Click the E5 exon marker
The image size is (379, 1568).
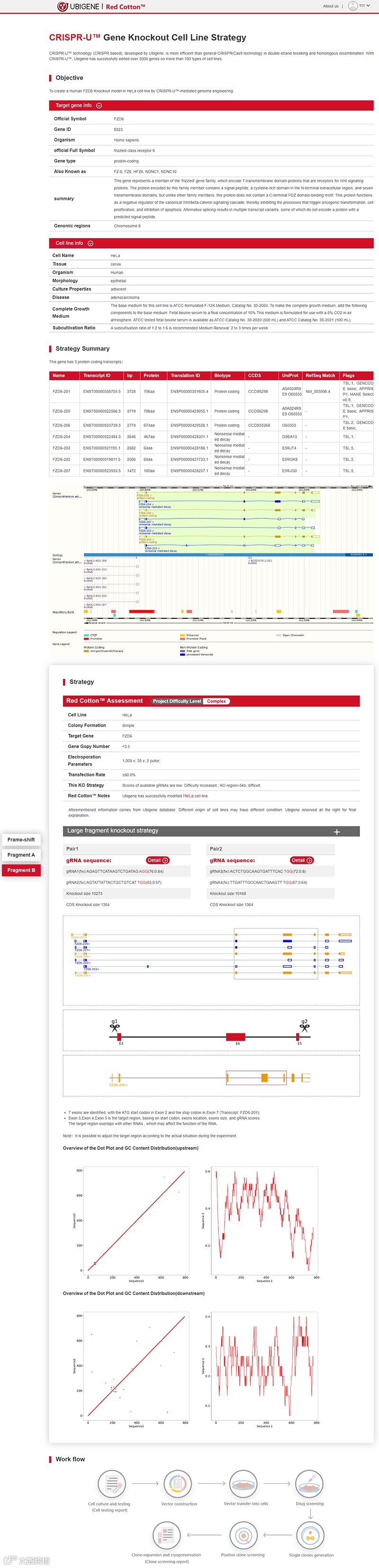(298, 1037)
